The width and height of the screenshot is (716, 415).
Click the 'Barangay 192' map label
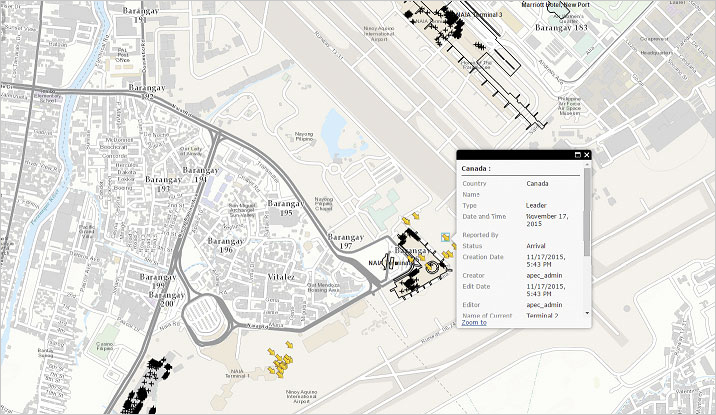pos(147,92)
